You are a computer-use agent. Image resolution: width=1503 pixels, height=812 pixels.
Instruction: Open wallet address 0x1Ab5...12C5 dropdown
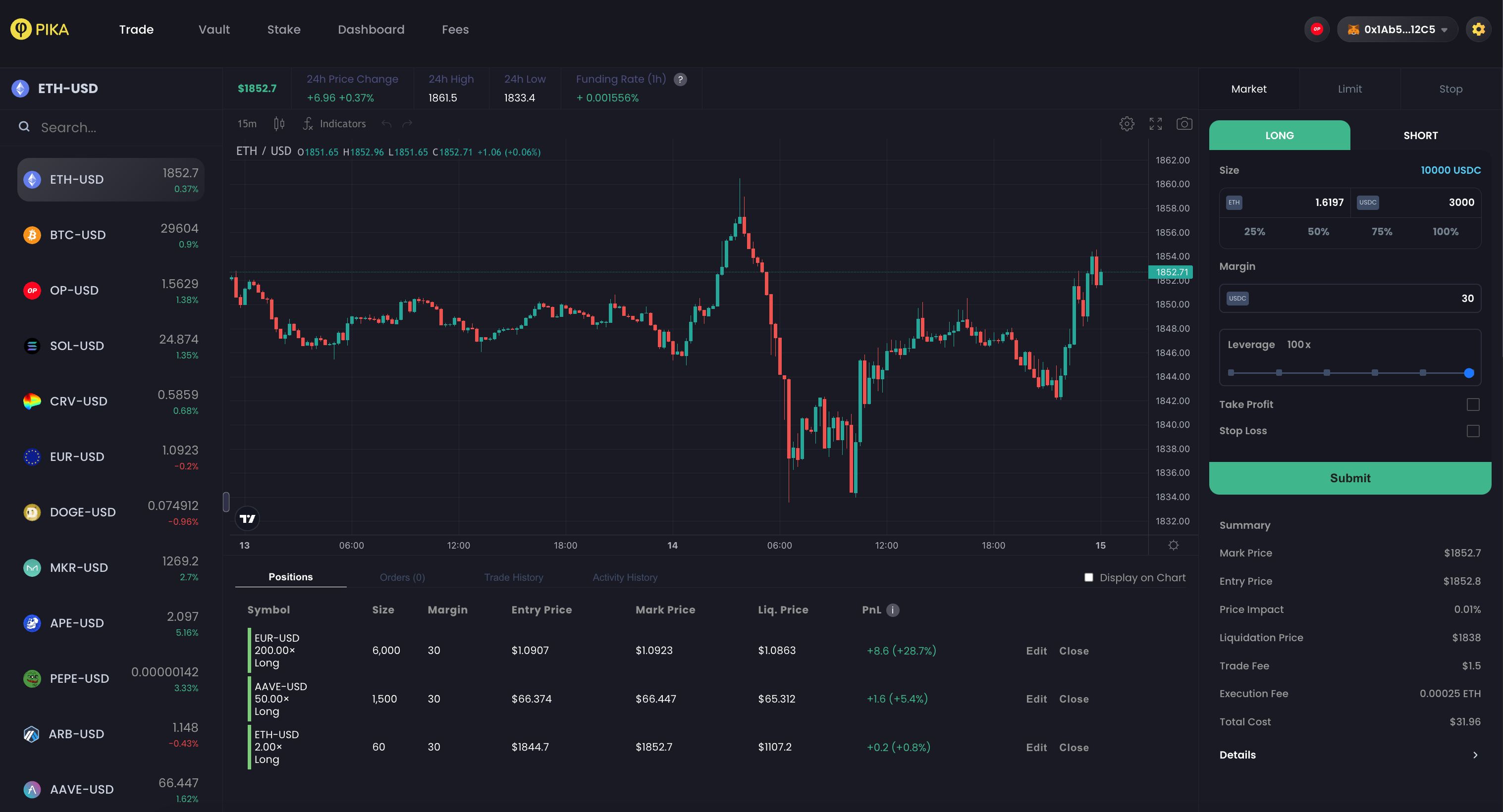(x=1398, y=29)
